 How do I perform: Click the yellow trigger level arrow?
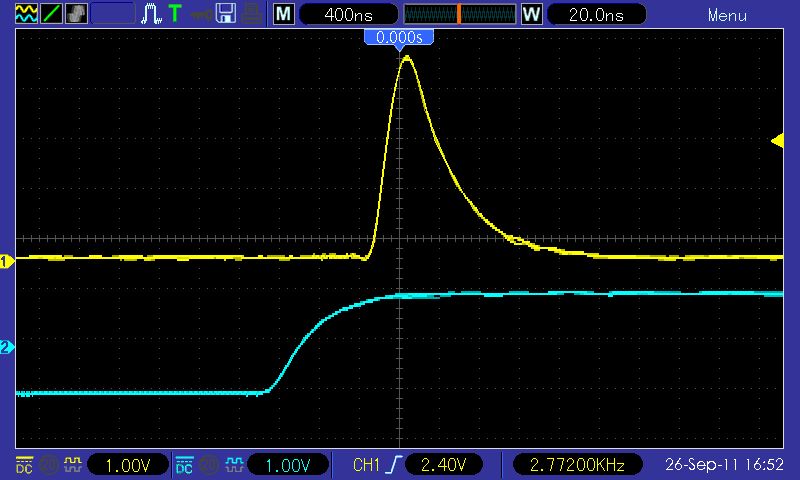[777, 140]
